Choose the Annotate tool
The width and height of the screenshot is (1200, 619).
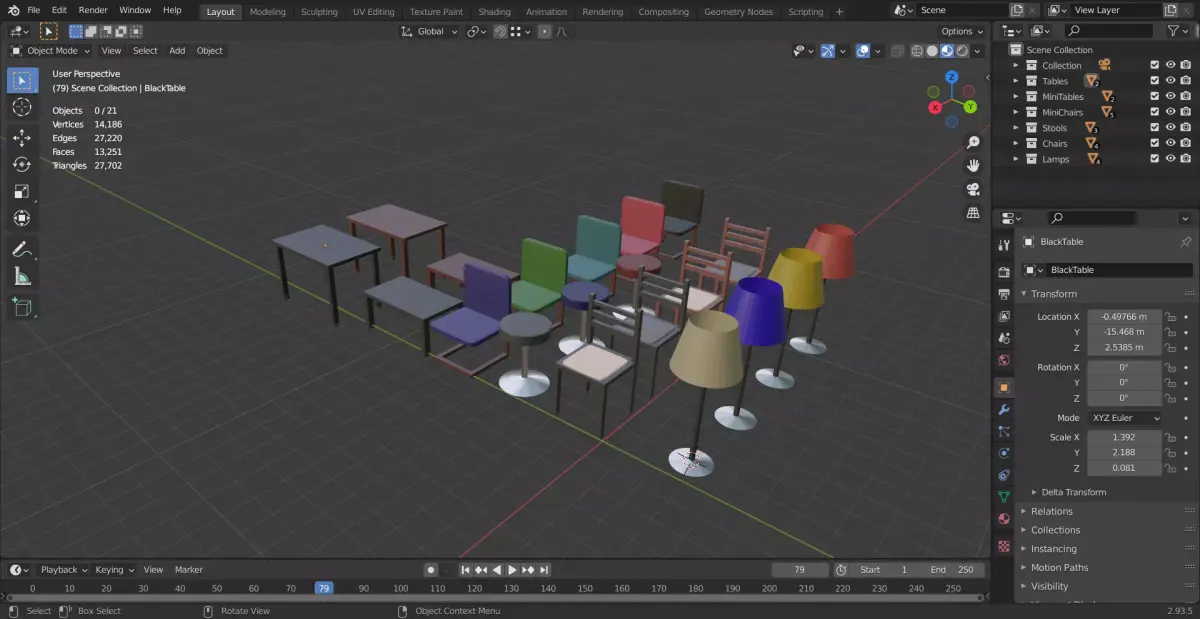tap(22, 249)
